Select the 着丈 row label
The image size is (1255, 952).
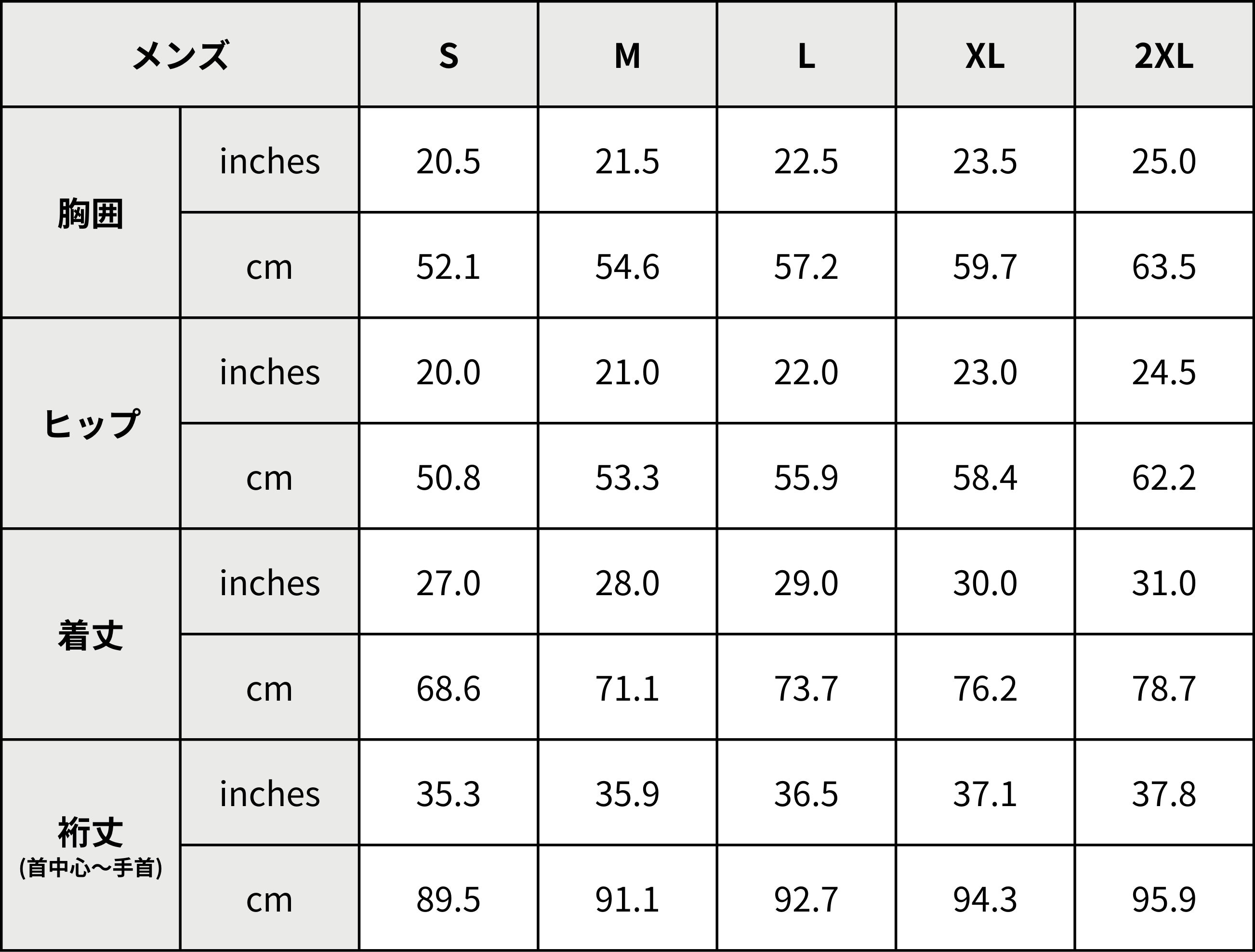point(91,635)
